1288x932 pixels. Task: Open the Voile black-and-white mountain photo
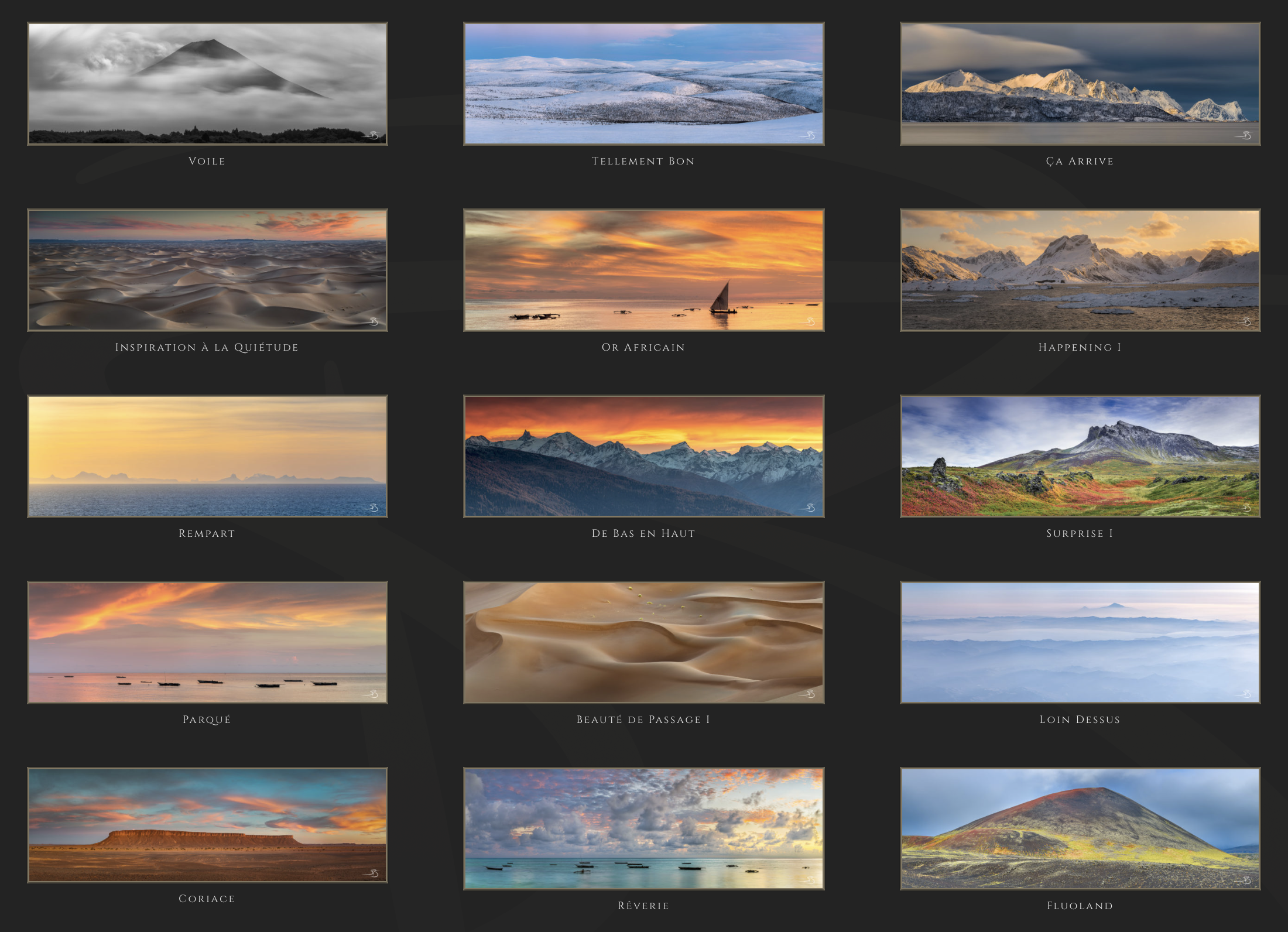[207, 84]
